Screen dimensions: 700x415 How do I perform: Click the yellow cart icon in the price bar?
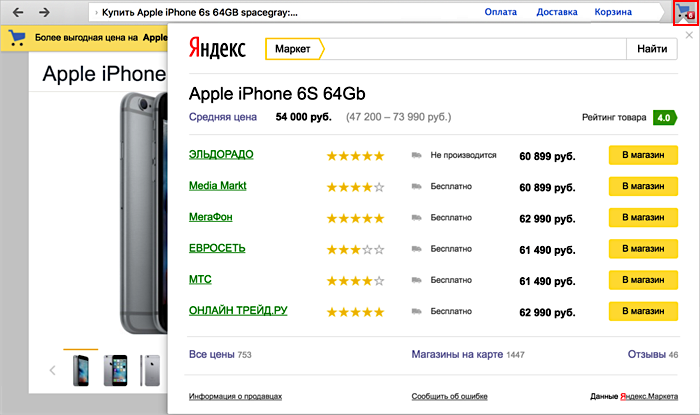(x=17, y=38)
